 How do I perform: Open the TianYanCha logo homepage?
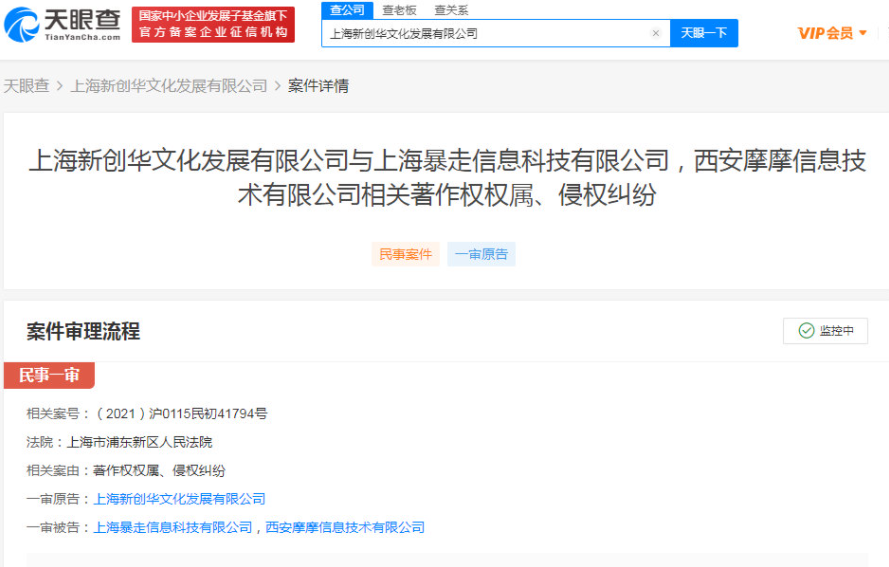[62, 24]
